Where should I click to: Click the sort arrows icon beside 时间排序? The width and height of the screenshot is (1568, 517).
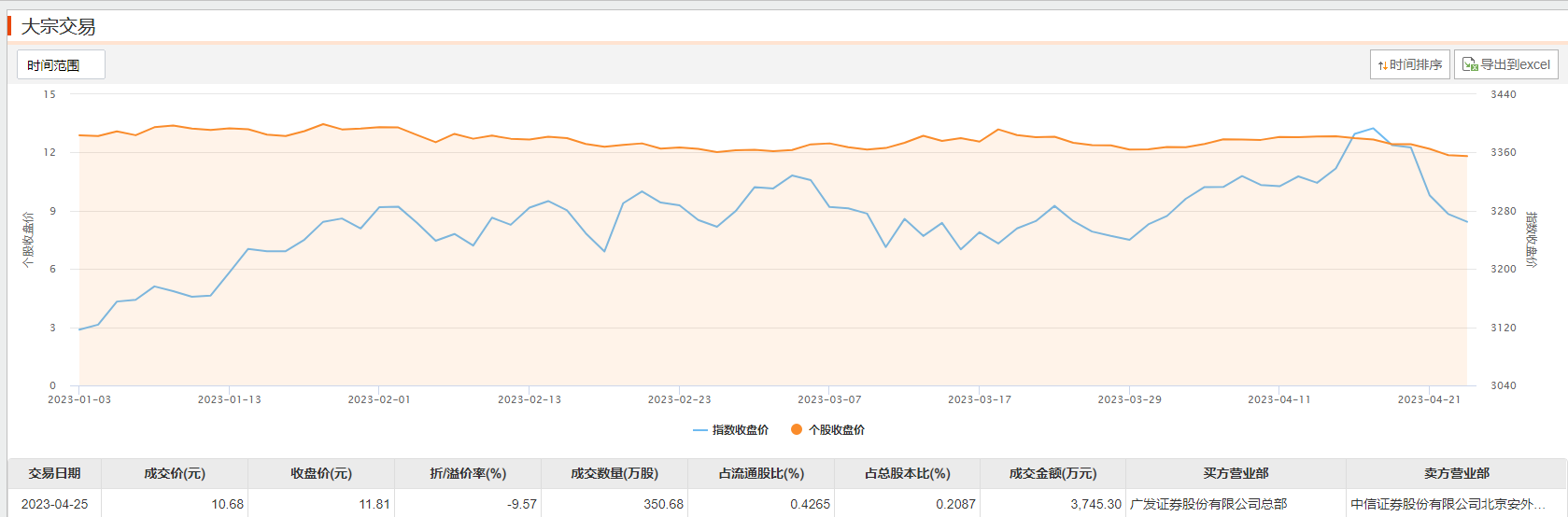click(x=1382, y=65)
